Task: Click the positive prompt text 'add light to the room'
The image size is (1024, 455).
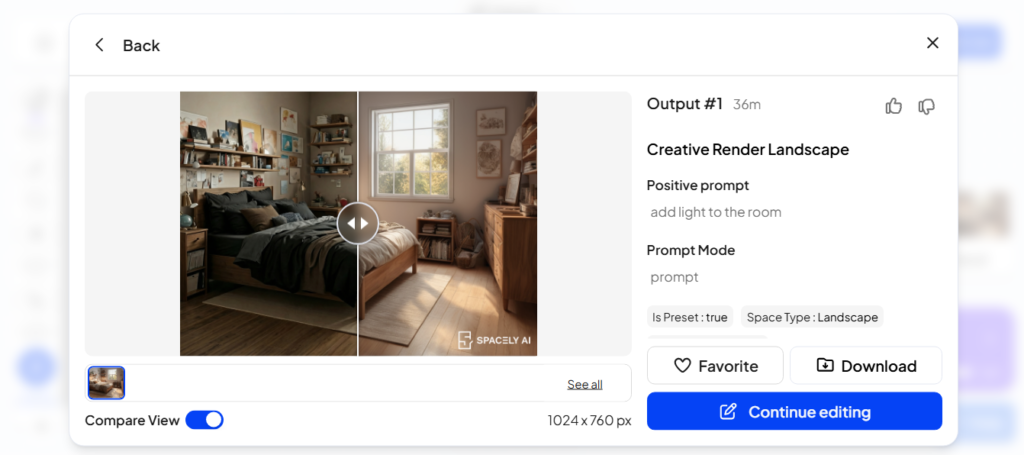Action: pos(715,212)
